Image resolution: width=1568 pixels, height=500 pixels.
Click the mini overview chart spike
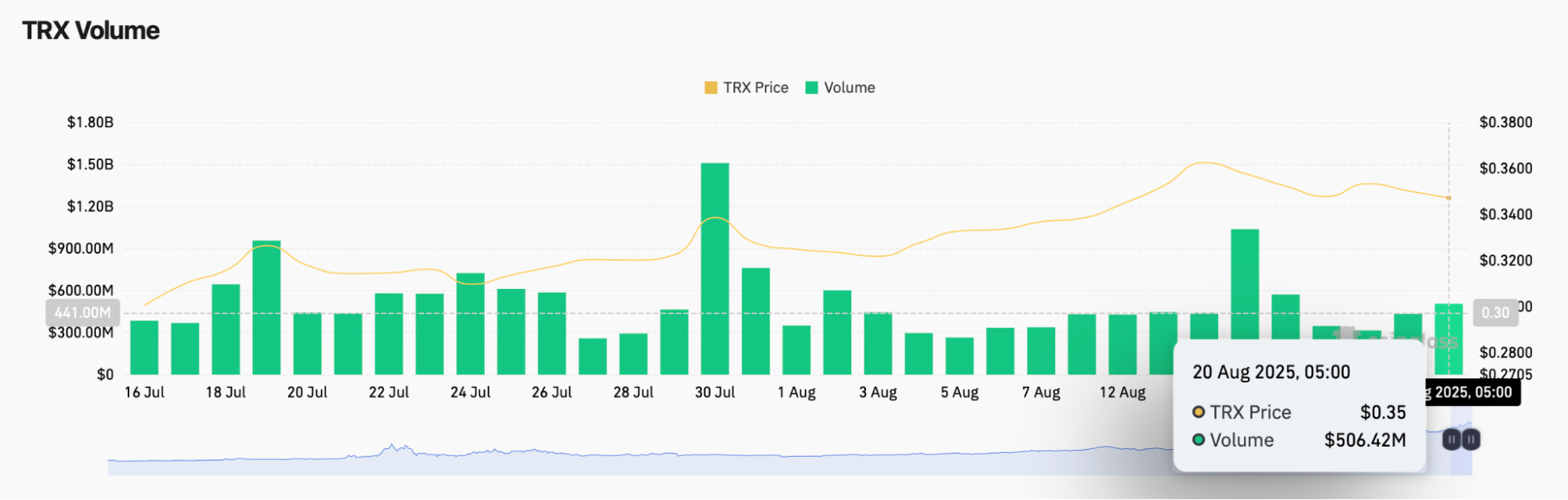(x=391, y=449)
